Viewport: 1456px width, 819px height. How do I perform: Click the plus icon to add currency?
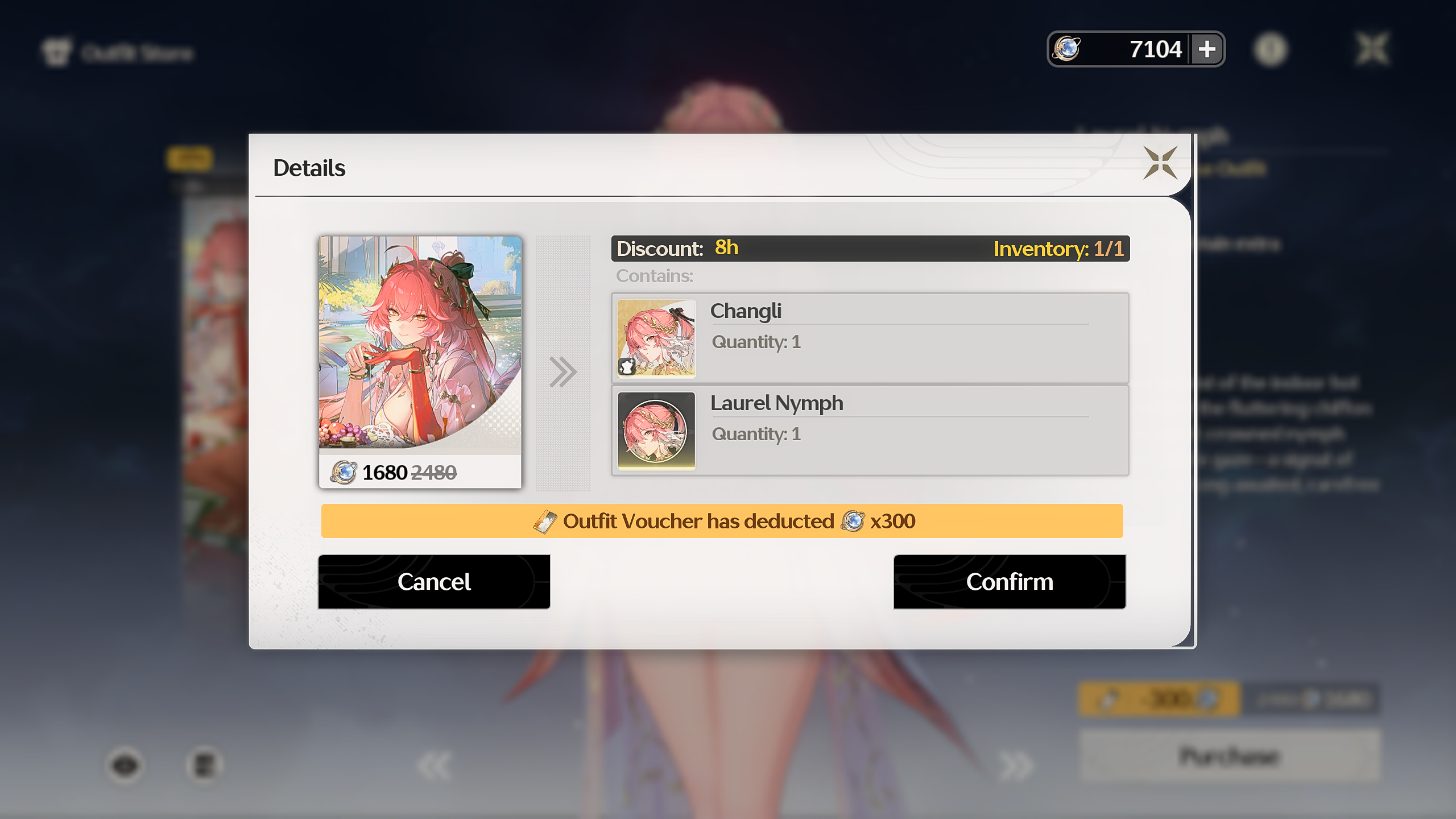coord(1207,49)
